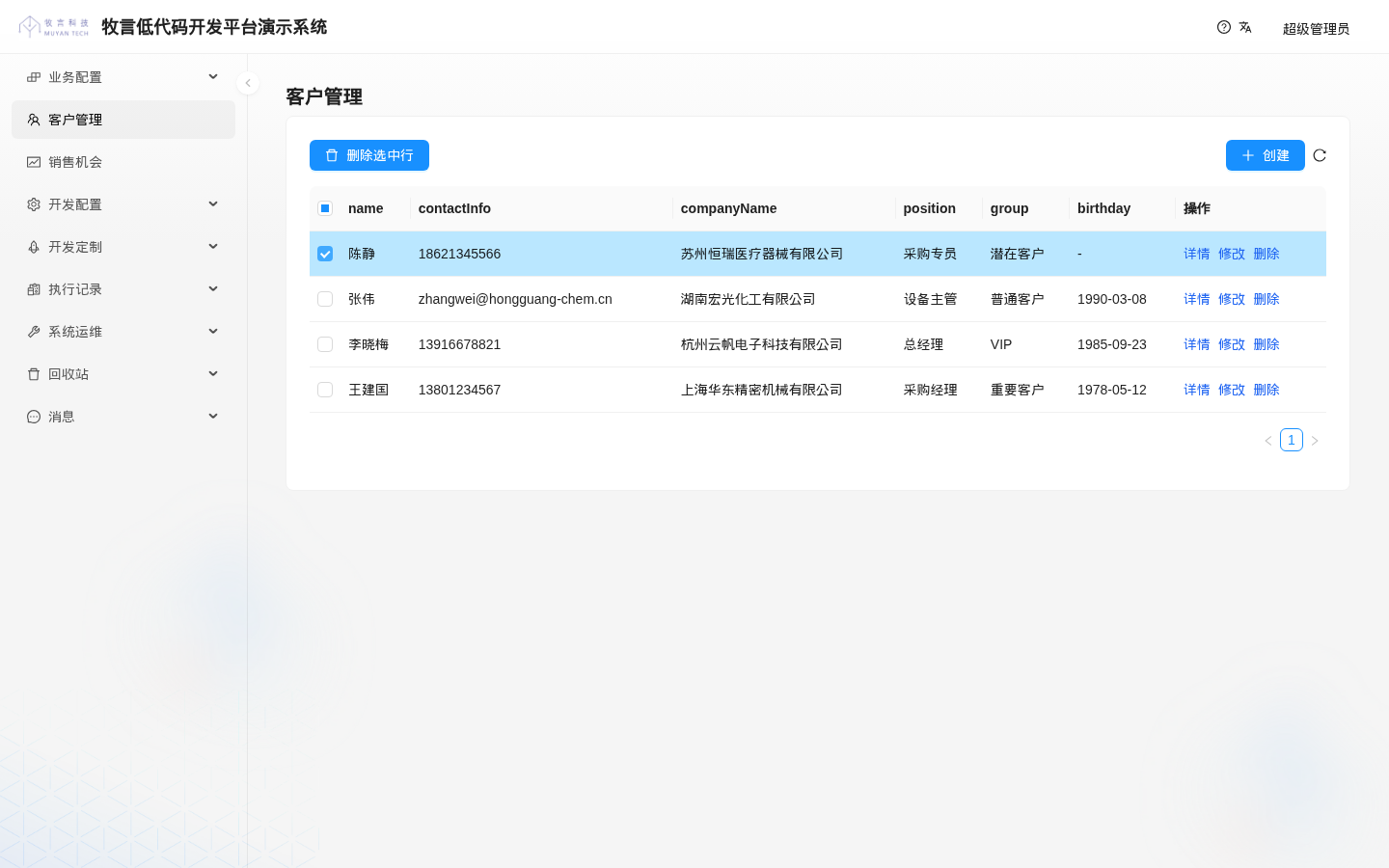1389x868 pixels.
Task: Open the 消息 menu item
Action: coord(123,417)
